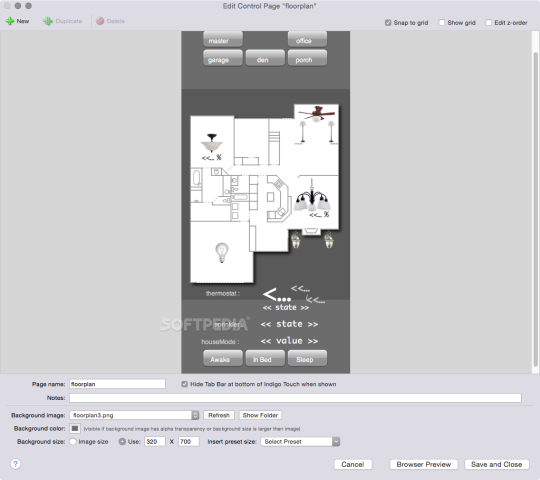Click the den control page button
Screen dimensions: 540x480
coord(265,58)
